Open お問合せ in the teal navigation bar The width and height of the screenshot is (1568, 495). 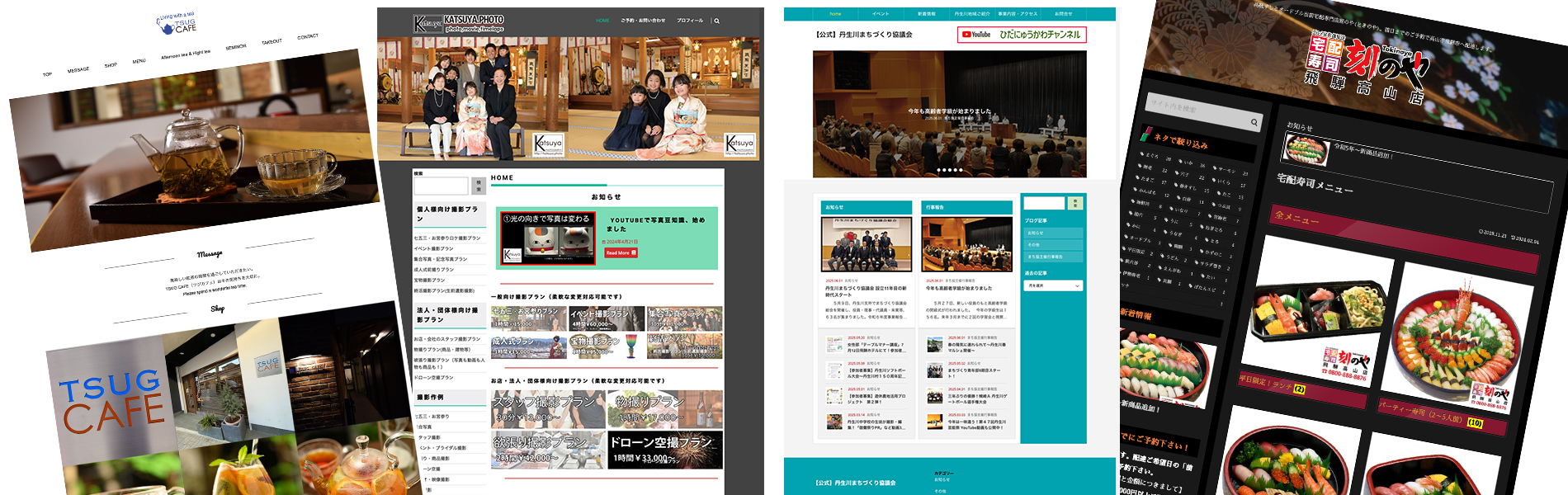(x=1063, y=14)
